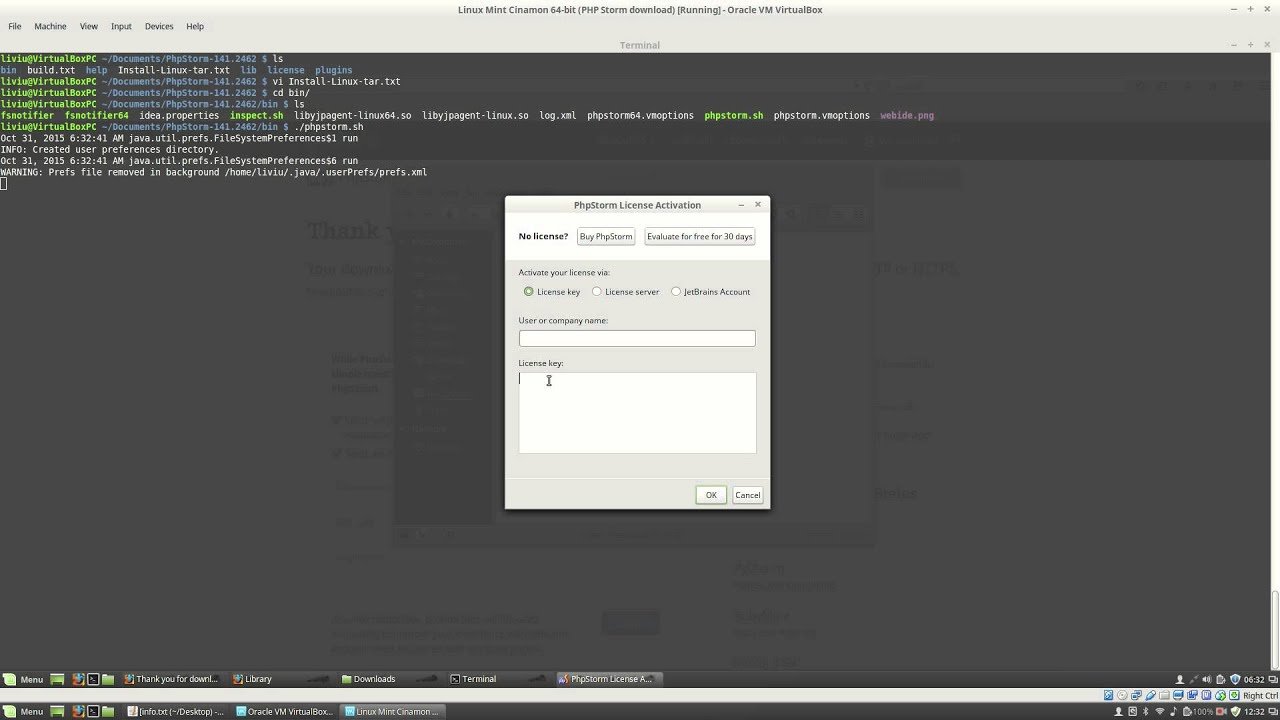Click the guest clock showing 06:32

pos(1254,679)
